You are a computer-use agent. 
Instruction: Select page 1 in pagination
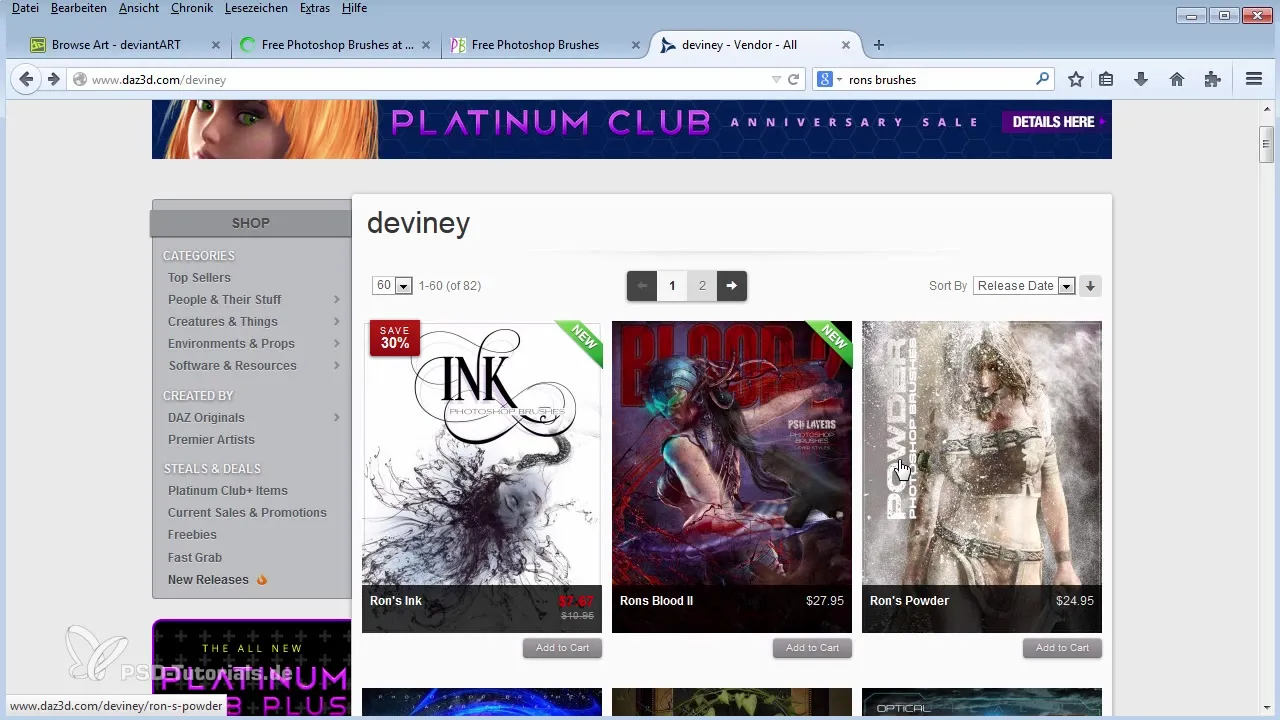[672, 286]
